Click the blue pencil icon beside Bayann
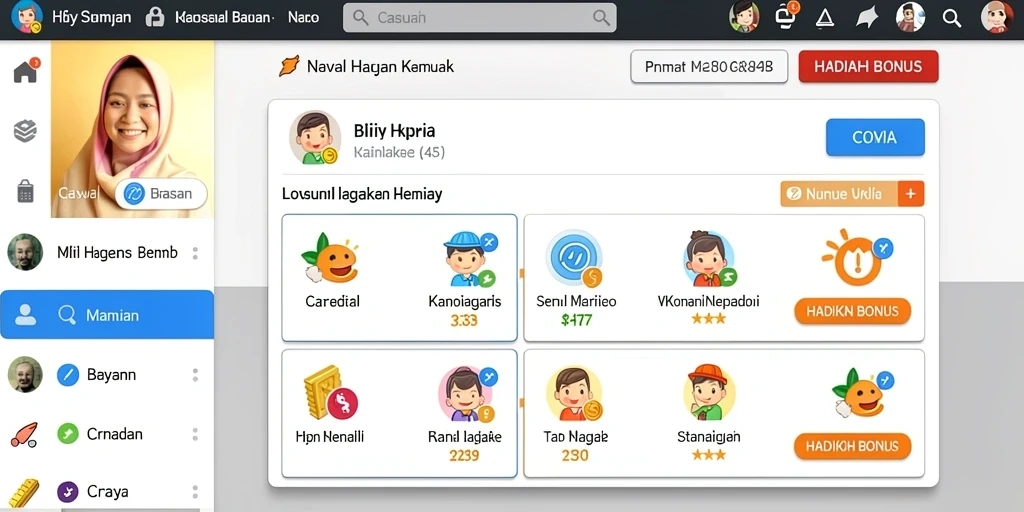The height and width of the screenshot is (512, 1024). 68,375
